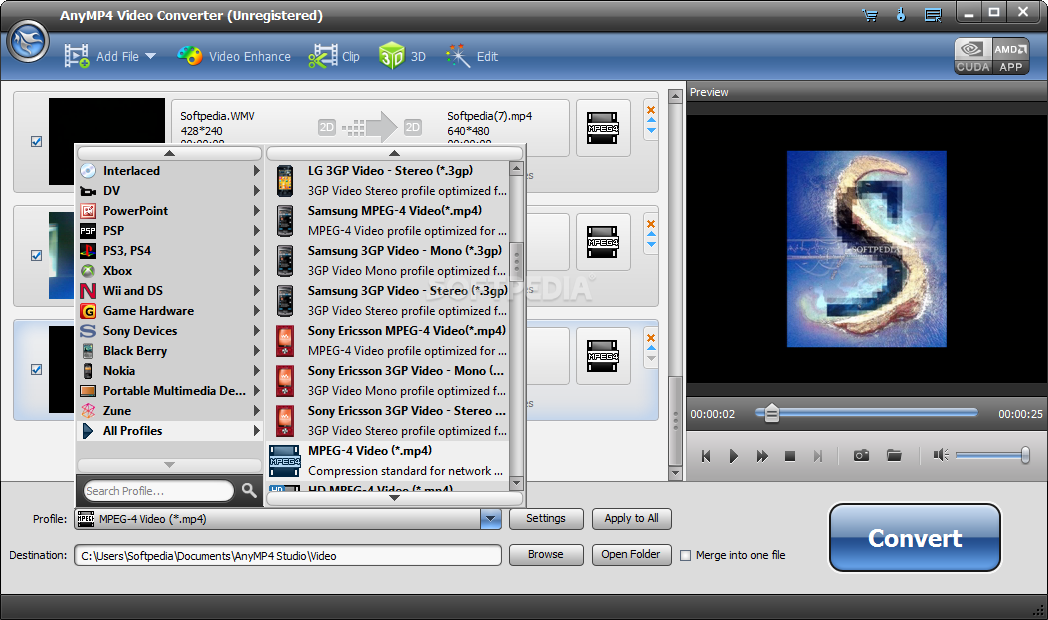This screenshot has height=620, width=1048.
Task: Expand the PowerPoint category
Action: [257, 210]
